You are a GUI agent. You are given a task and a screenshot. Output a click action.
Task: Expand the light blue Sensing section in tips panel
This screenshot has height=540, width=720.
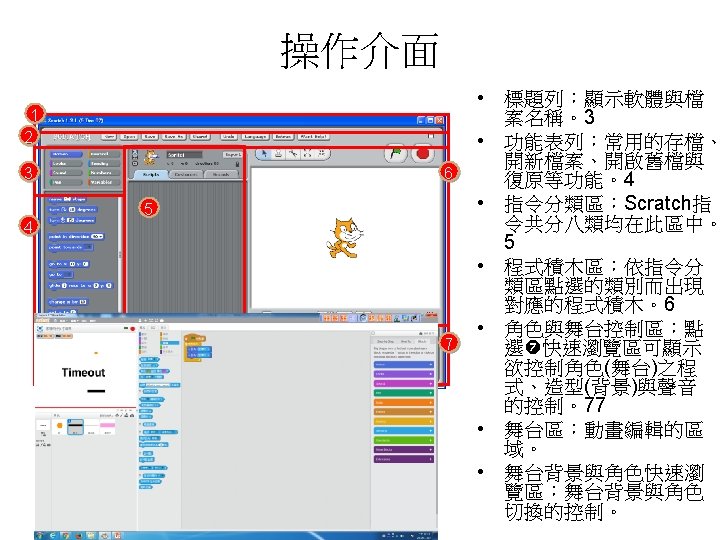click(x=404, y=431)
